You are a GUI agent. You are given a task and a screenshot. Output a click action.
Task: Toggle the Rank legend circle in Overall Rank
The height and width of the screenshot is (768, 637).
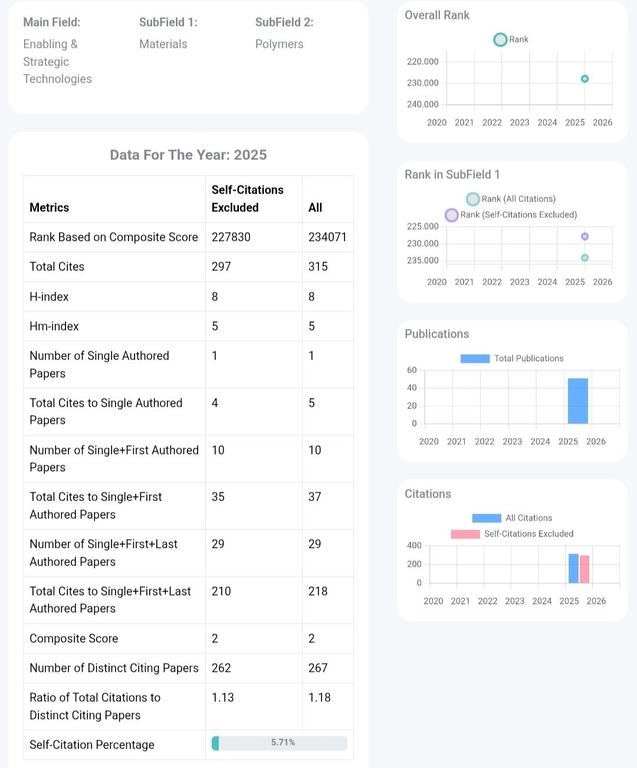pyautogui.click(x=500, y=40)
